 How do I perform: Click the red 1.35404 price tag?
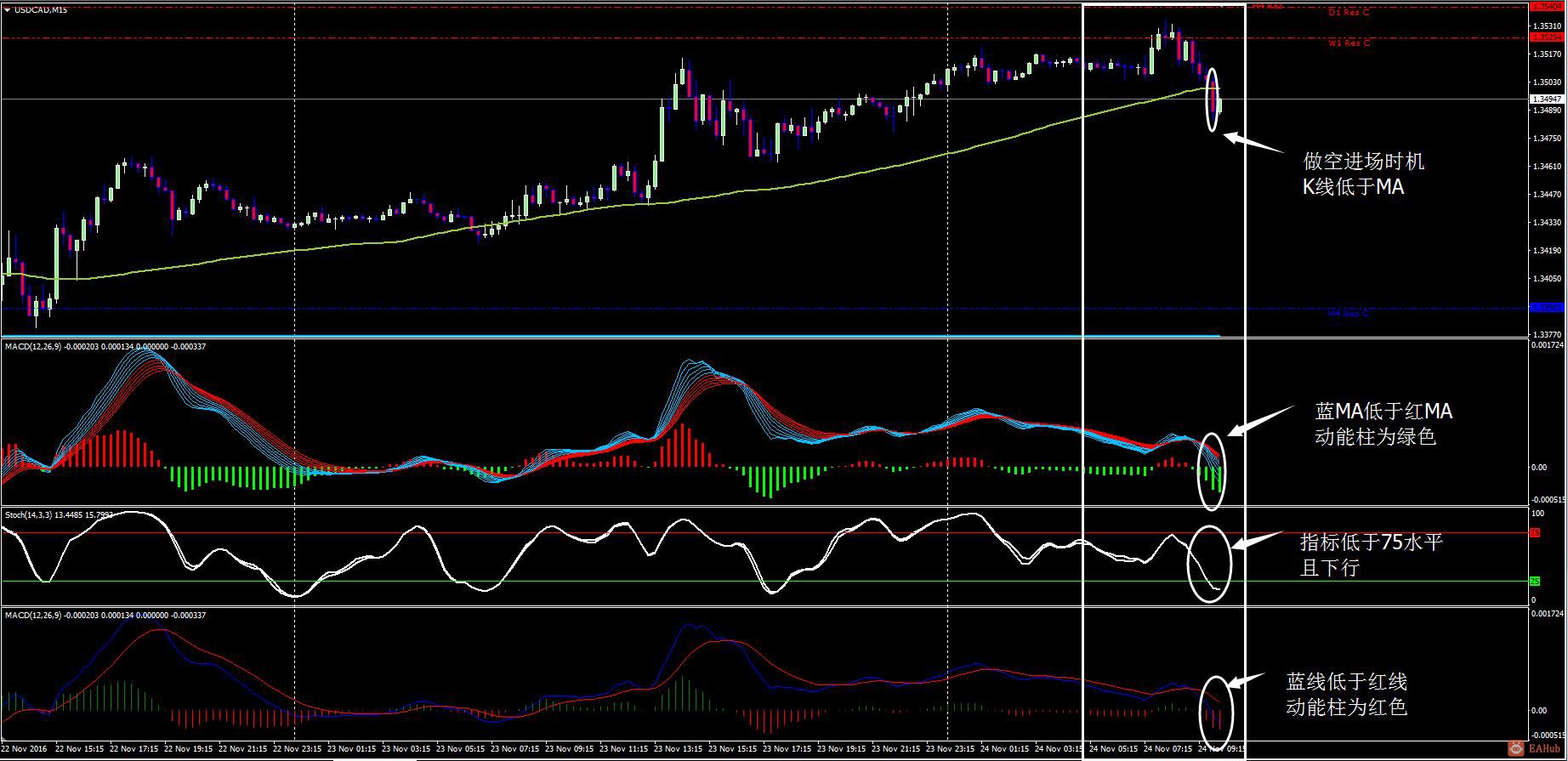click(x=1546, y=6)
